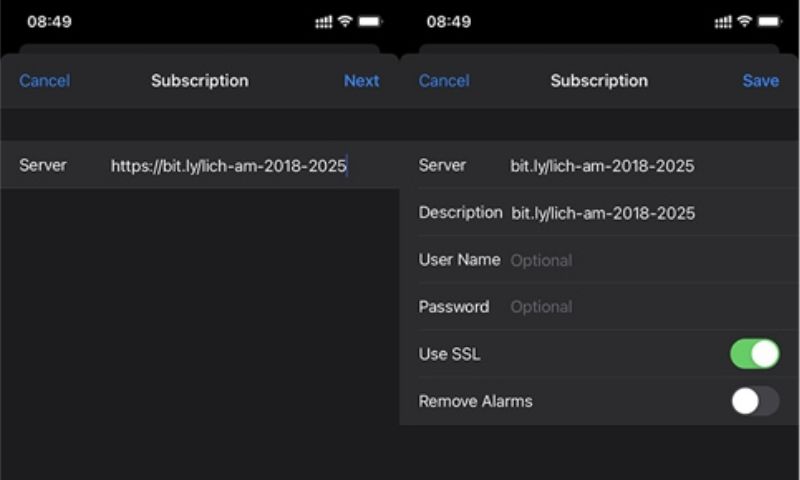Tap the cellular signal icon on left screen

pyautogui.click(x=323, y=22)
